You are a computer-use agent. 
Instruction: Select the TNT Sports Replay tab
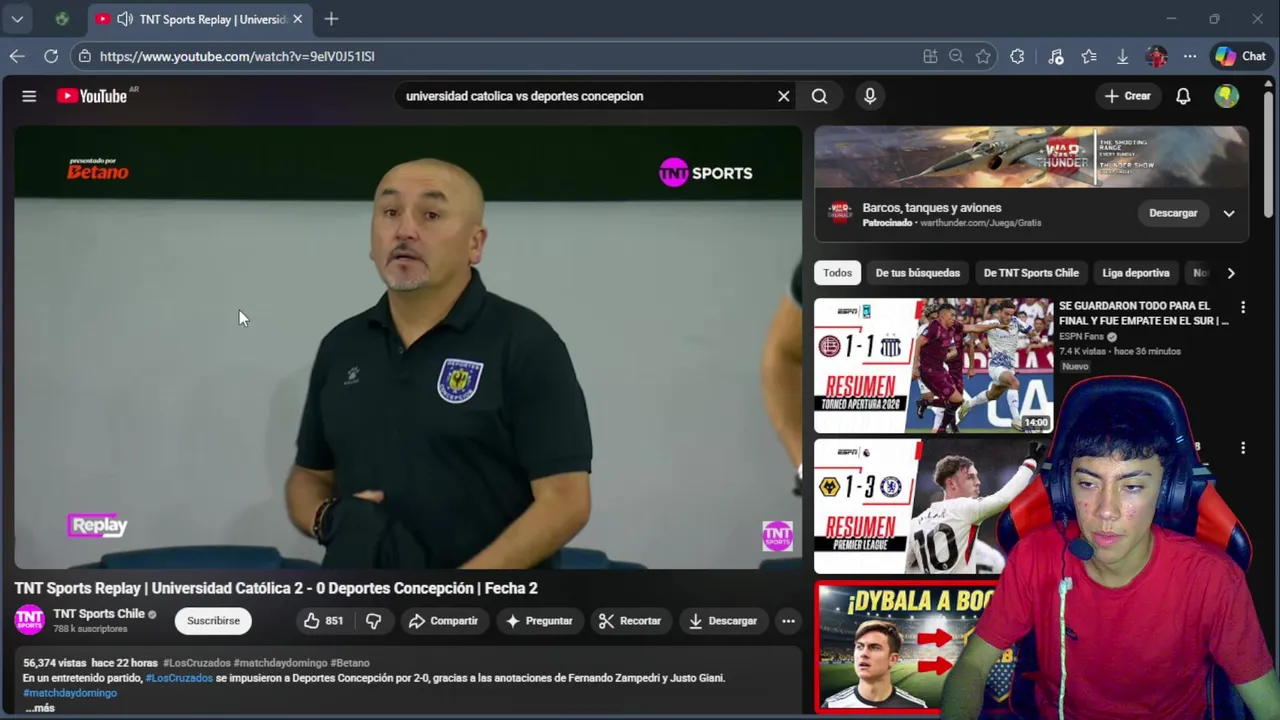coord(200,19)
